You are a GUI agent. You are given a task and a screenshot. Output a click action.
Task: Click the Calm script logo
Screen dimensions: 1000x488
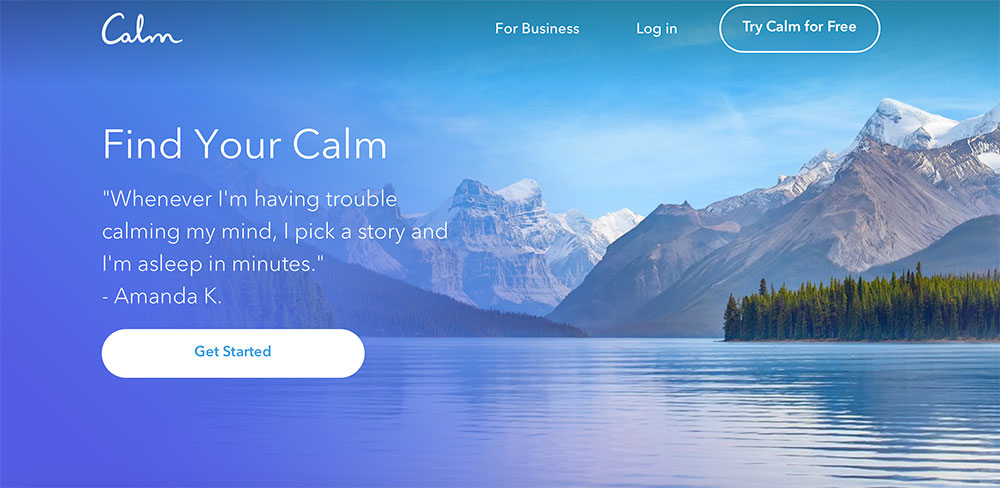click(142, 29)
